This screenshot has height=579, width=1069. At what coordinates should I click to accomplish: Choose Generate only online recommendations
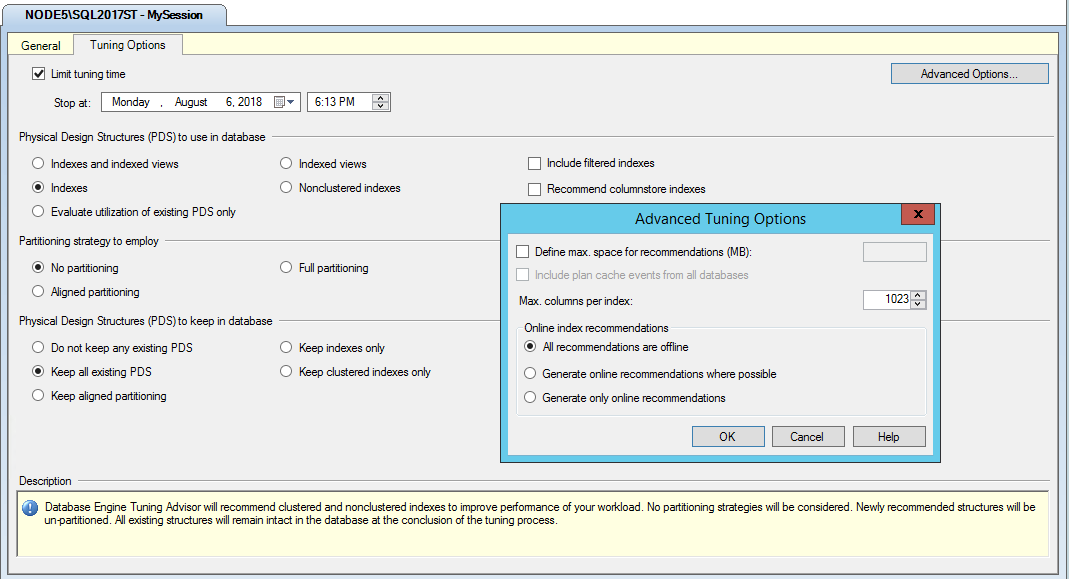pos(530,397)
